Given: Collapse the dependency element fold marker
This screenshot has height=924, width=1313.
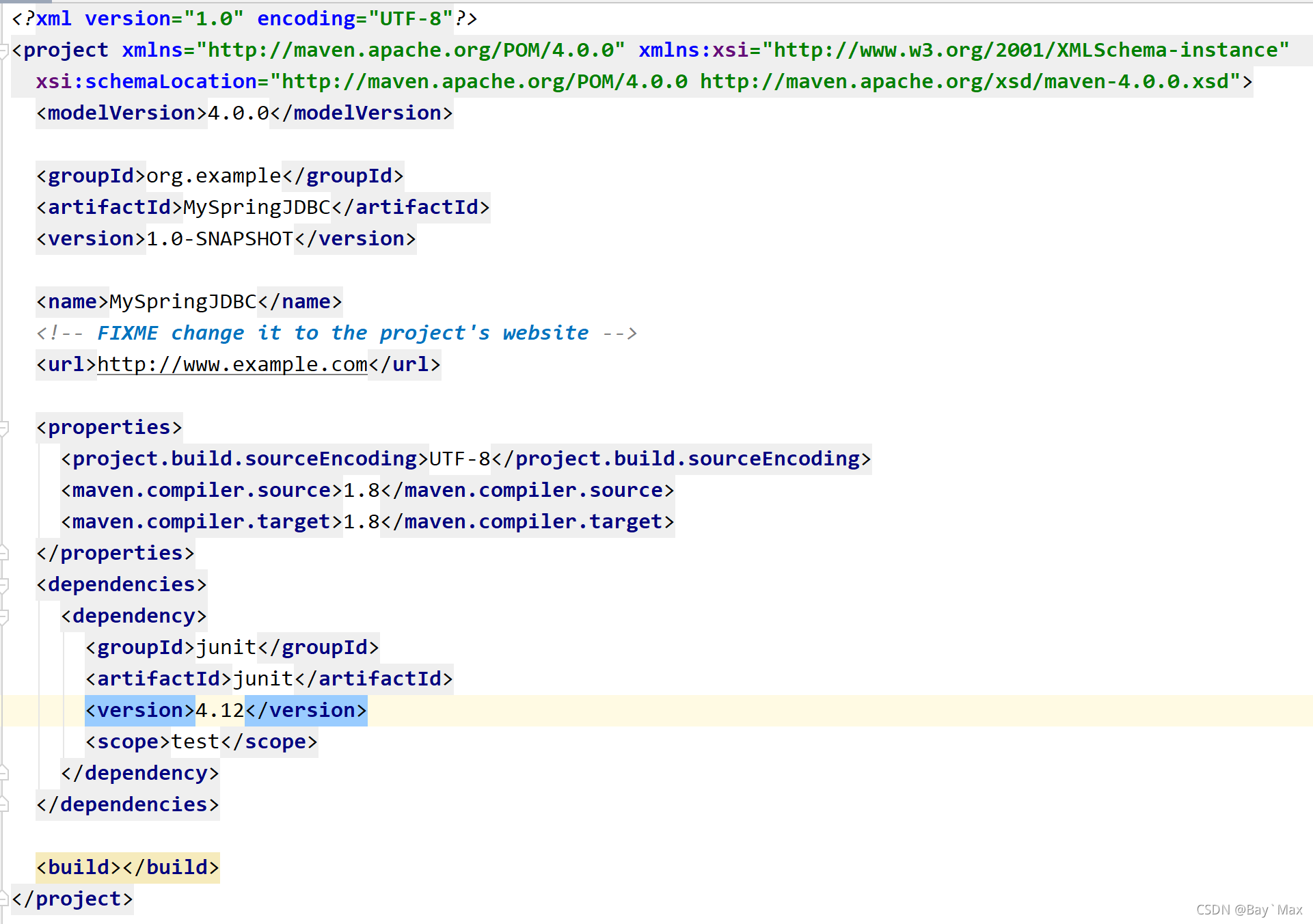Looking at the screenshot, I should tap(3, 616).
